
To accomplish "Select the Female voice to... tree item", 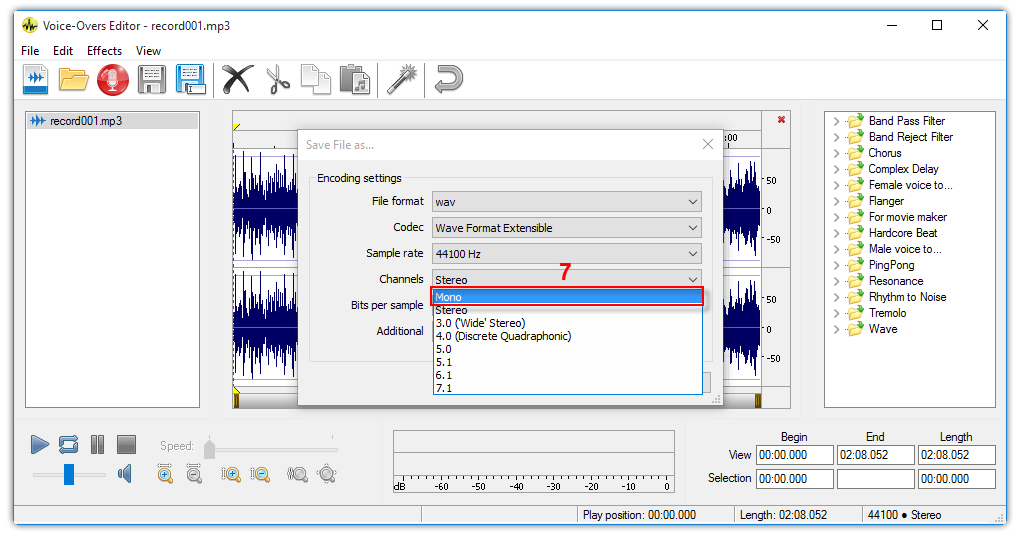I will 910,185.
